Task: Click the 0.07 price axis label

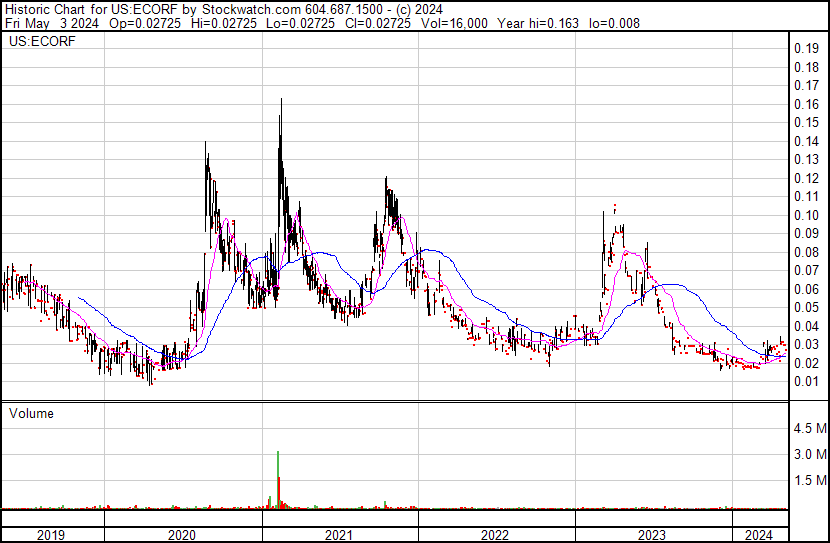Action: pos(807,270)
